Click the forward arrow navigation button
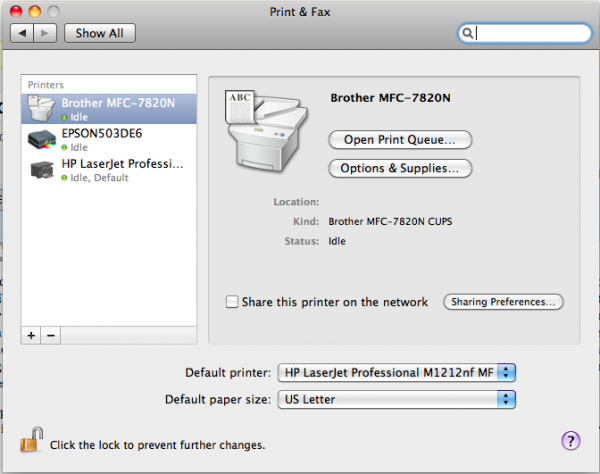This screenshot has height=474, width=600. pos(45,33)
